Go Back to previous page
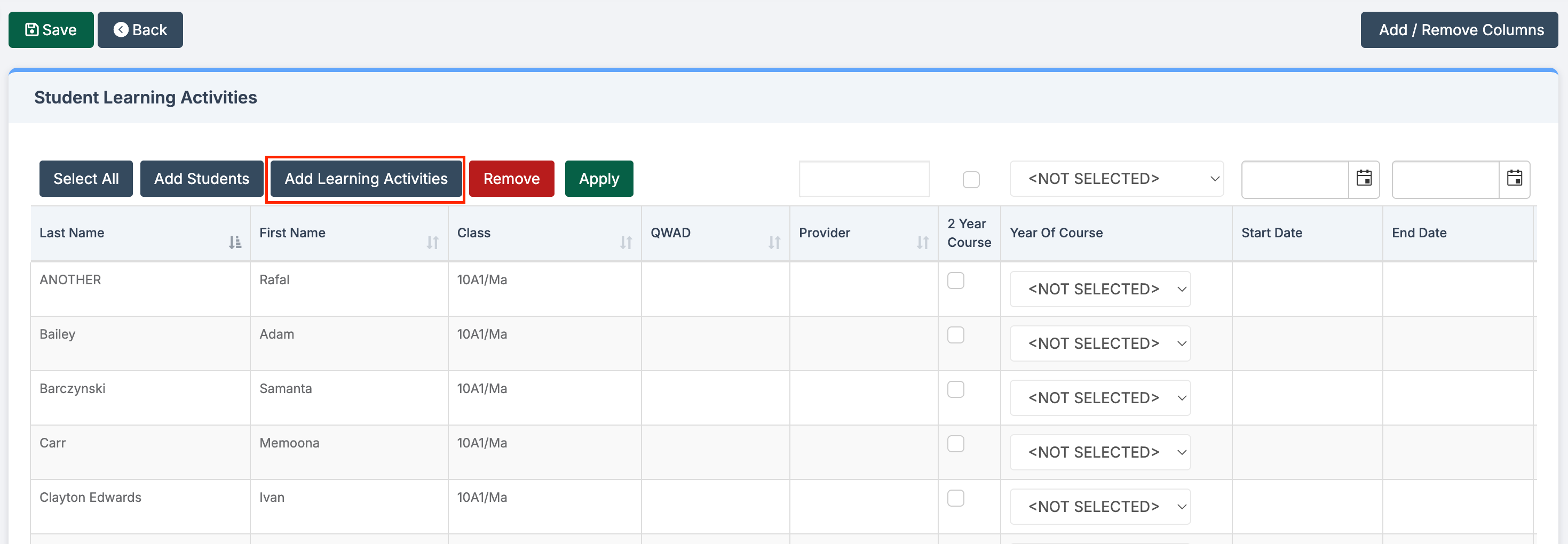The height and width of the screenshot is (544, 1568). pyautogui.click(x=140, y=30)
